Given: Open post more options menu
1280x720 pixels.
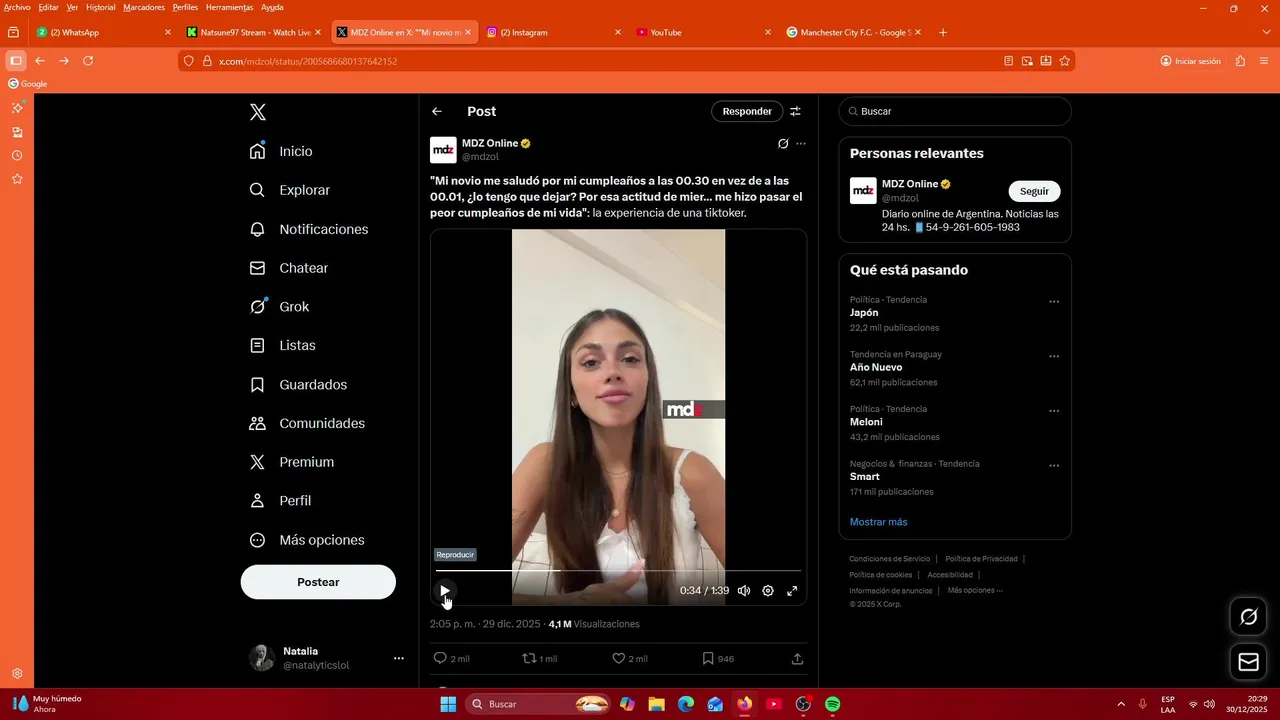Looking at the screenshot, I should tap(801, 144).
